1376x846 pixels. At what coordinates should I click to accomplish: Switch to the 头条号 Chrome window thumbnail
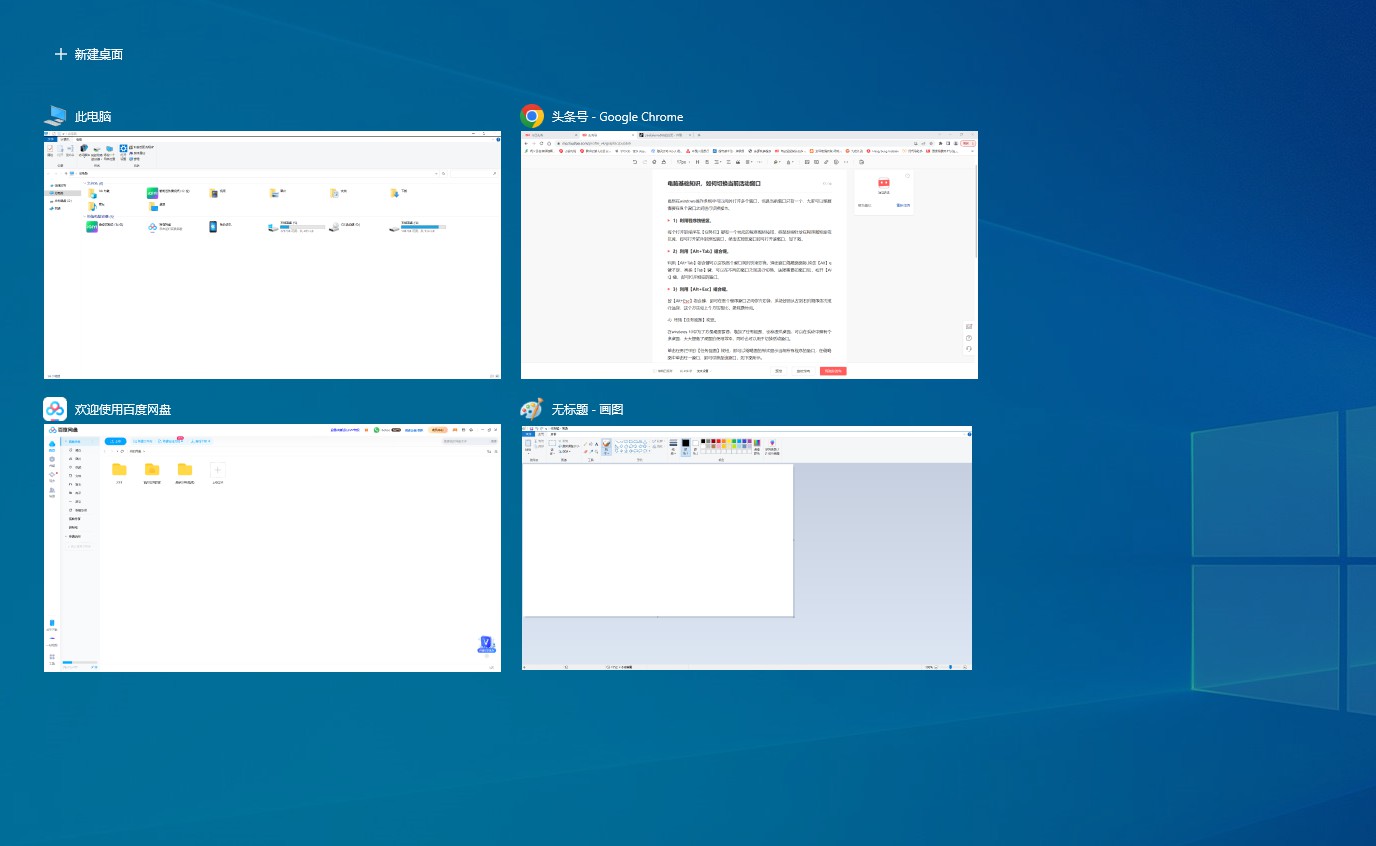click(749, 254)
